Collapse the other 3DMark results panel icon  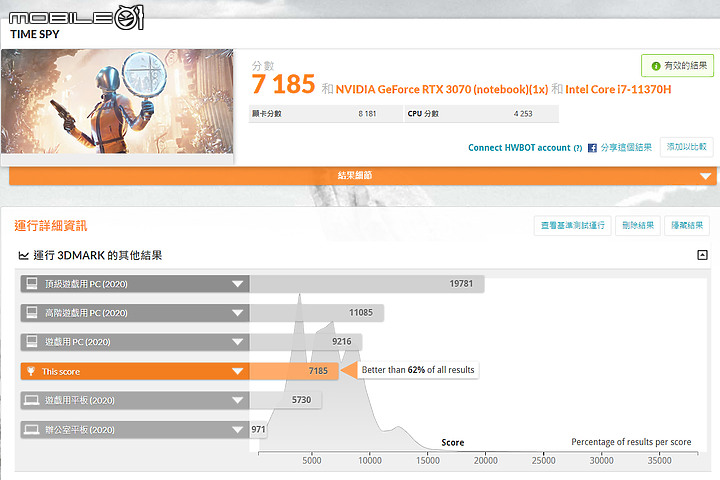(x=702, y=255)
